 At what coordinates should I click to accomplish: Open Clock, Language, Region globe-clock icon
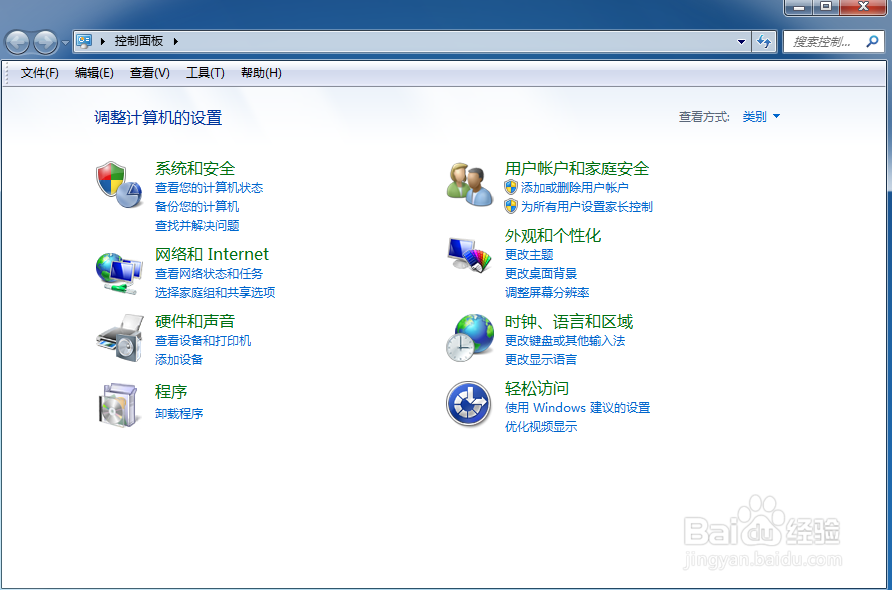(x=470, y=338)
